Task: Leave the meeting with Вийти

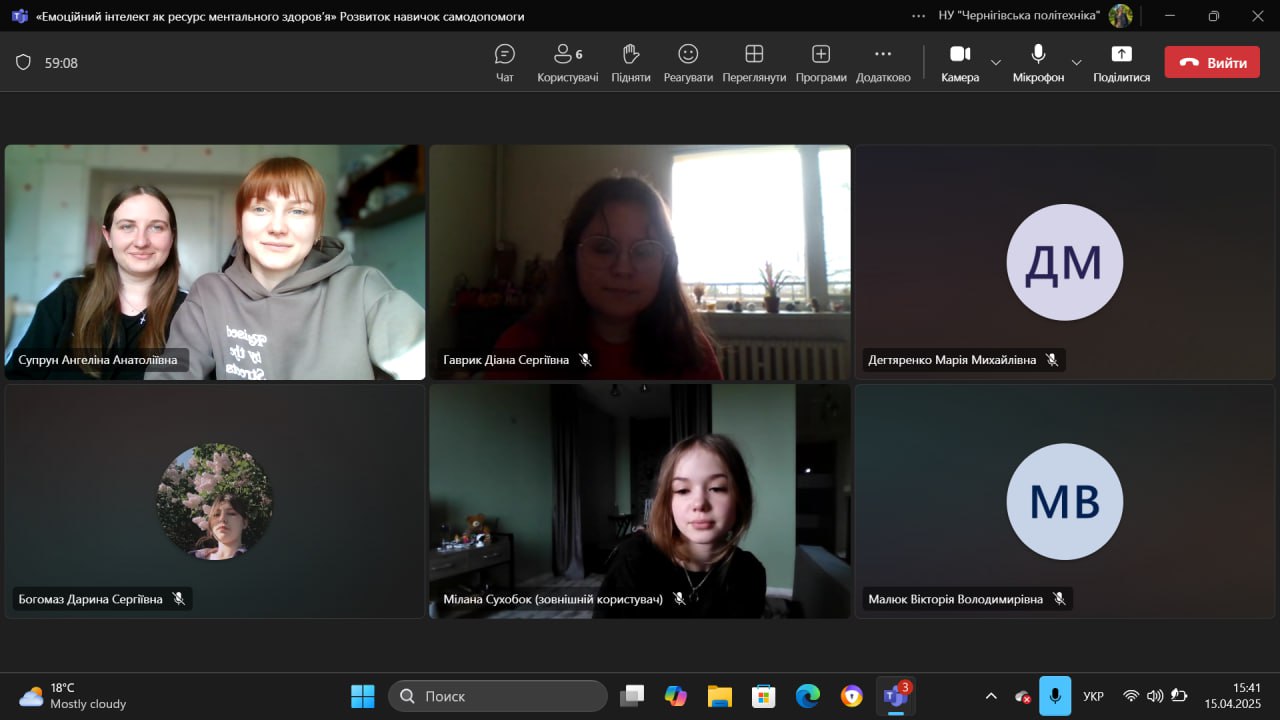Action: tap(1212, 62)
